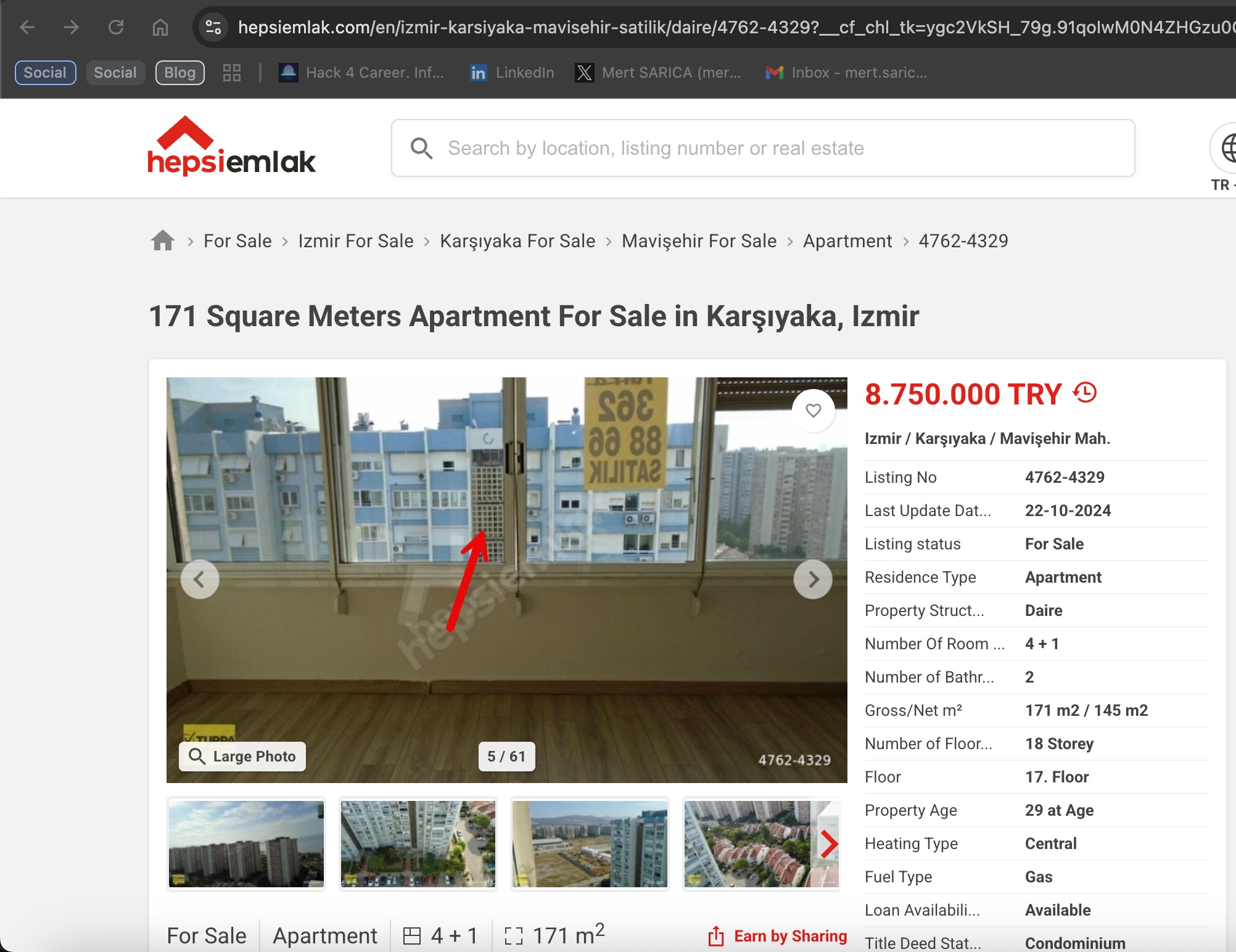Click the first aerial photo thumbnail
This screenshot has width=1236, height=952.
click(x=245, y=843)
